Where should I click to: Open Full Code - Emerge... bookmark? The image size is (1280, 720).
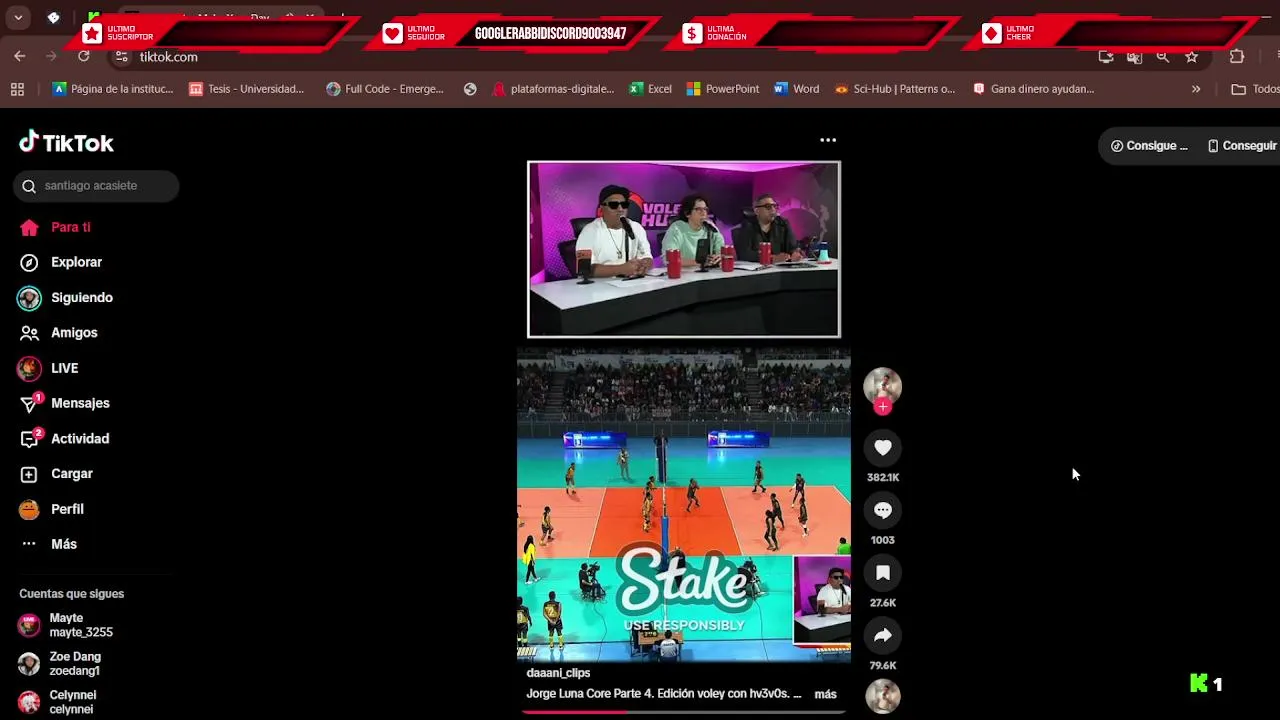click(385, 89)
